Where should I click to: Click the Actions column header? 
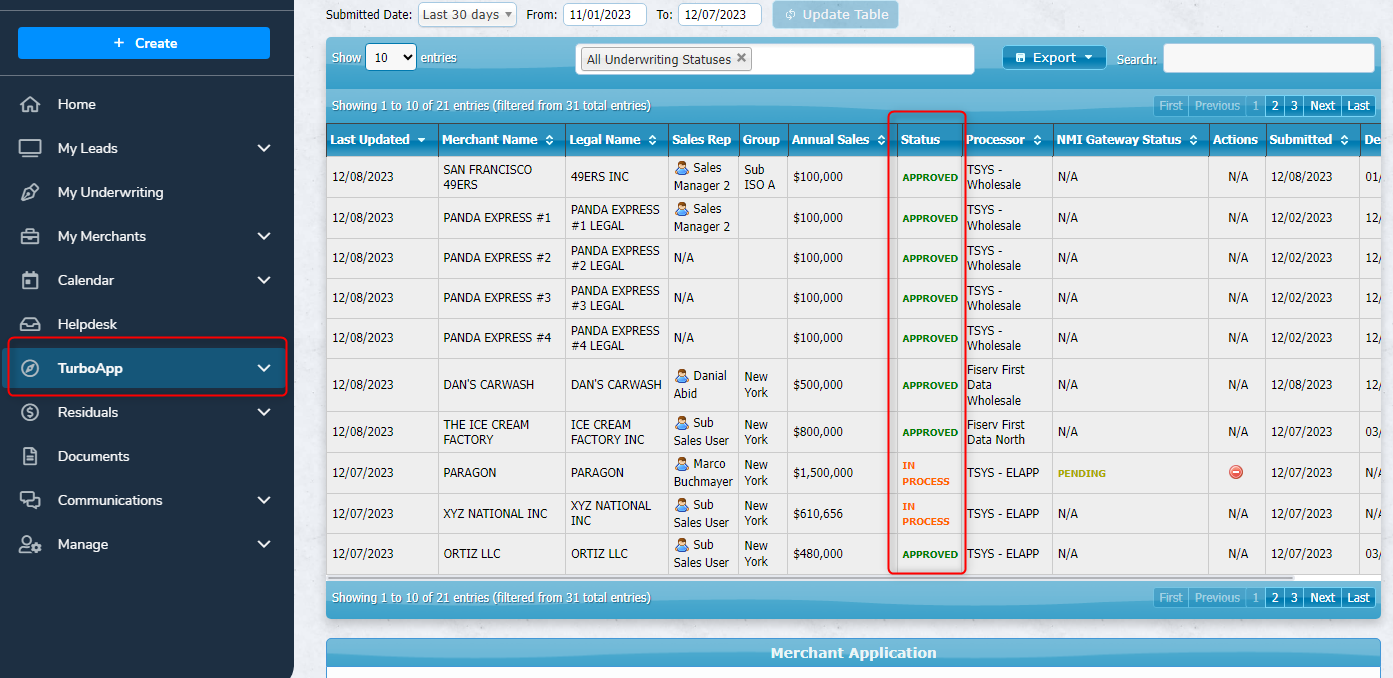click(1236, 139)
